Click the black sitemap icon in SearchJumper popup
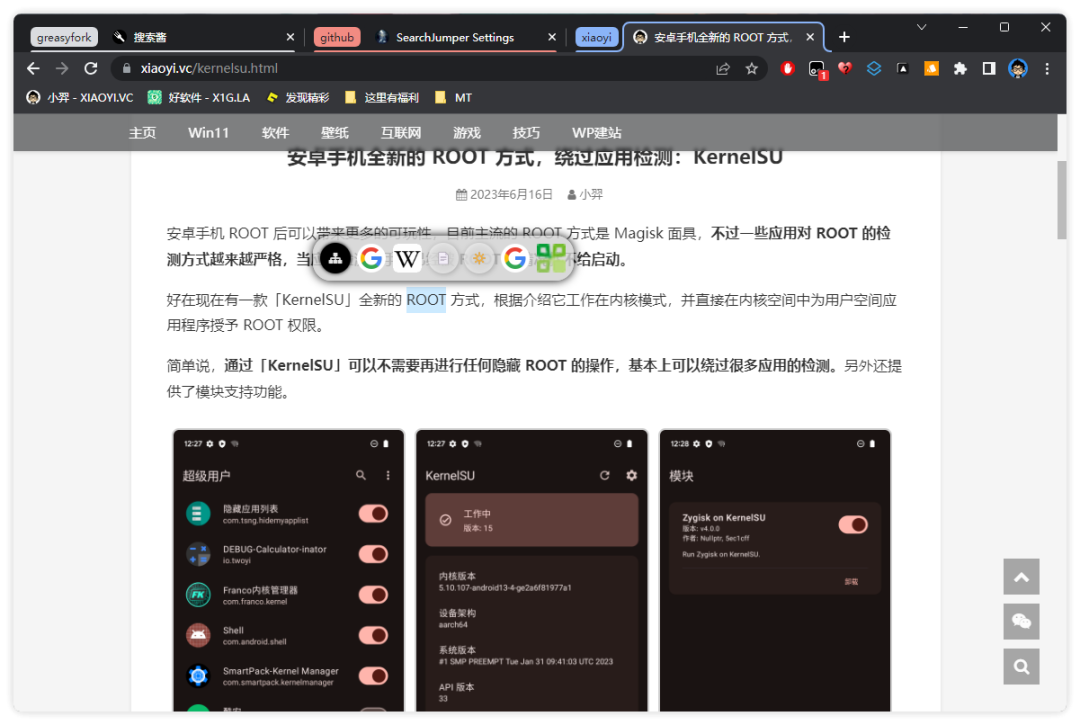1080x725 pixels. (335, 259)
